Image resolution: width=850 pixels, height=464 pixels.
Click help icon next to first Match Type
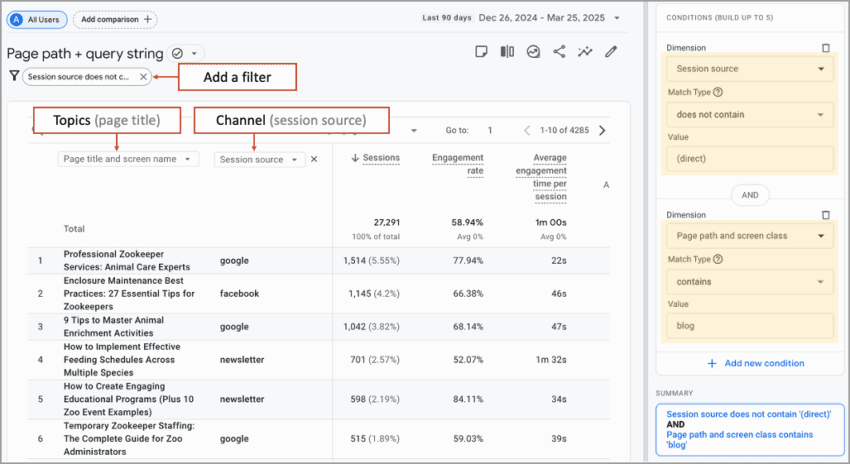pos(718,92)
